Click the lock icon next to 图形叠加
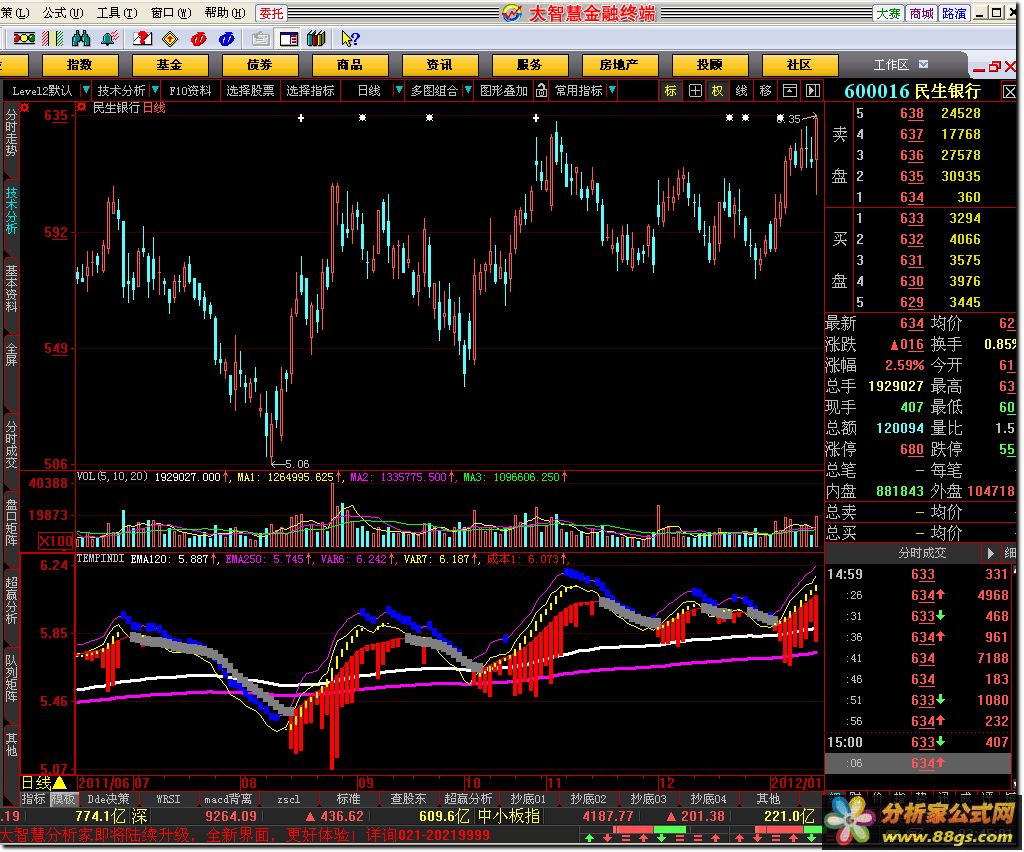This screenshot has height=852, width=1024. pyautogui.click(x=541, y=91)
